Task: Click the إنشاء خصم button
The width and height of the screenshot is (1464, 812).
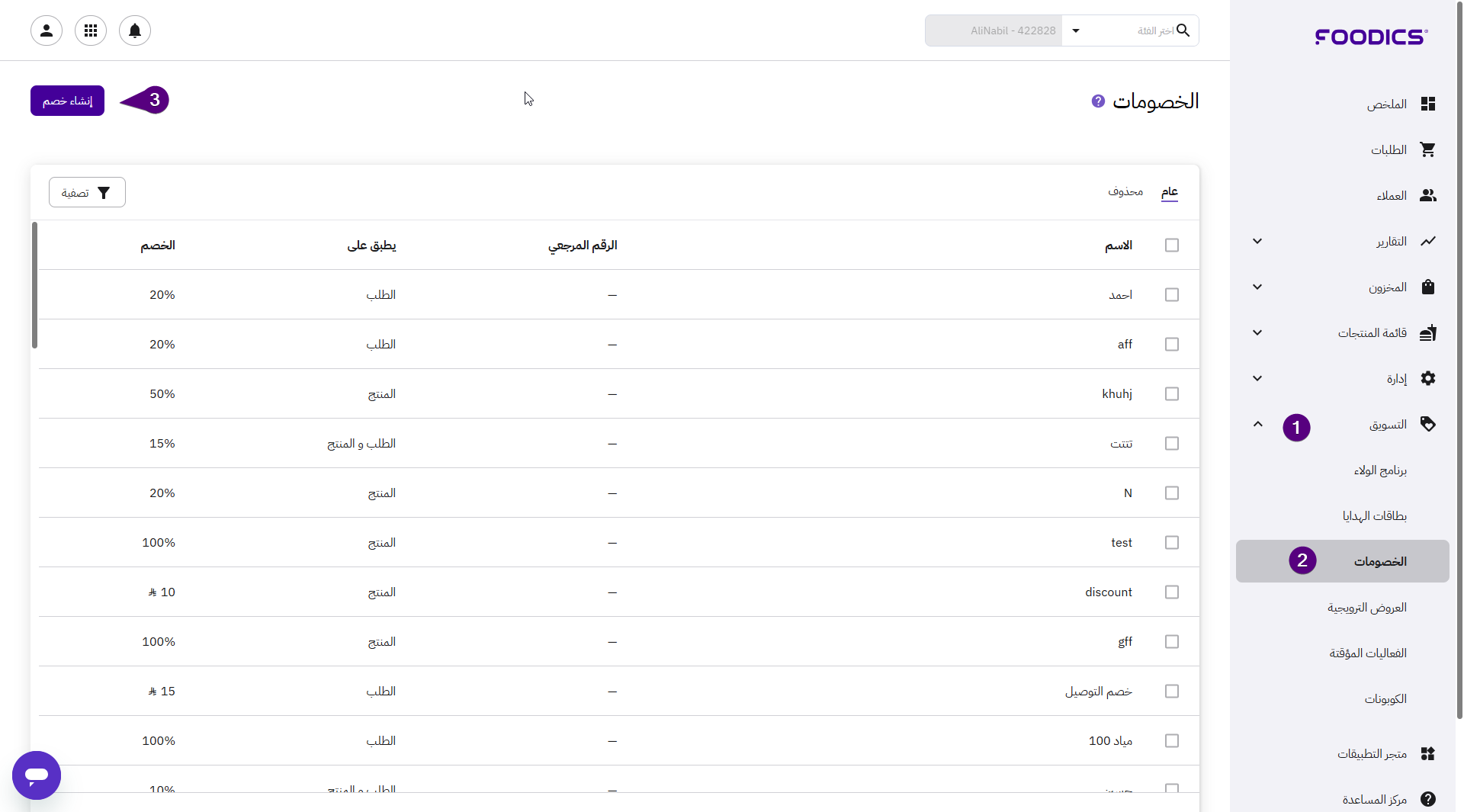Action: [67, 101]
